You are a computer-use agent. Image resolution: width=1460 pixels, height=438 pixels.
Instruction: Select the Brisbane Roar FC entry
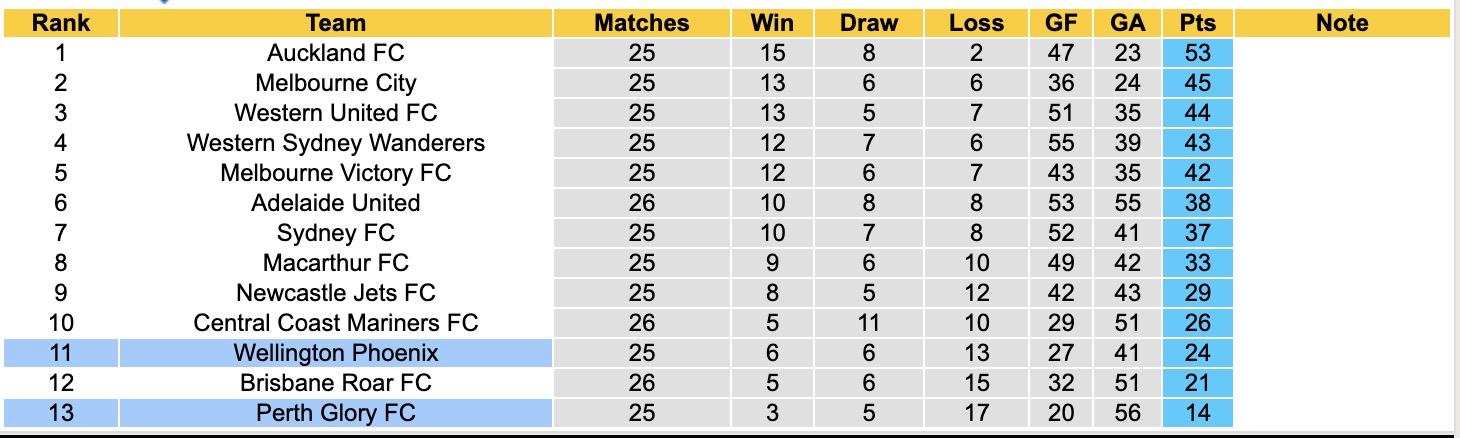click(336, 383)
